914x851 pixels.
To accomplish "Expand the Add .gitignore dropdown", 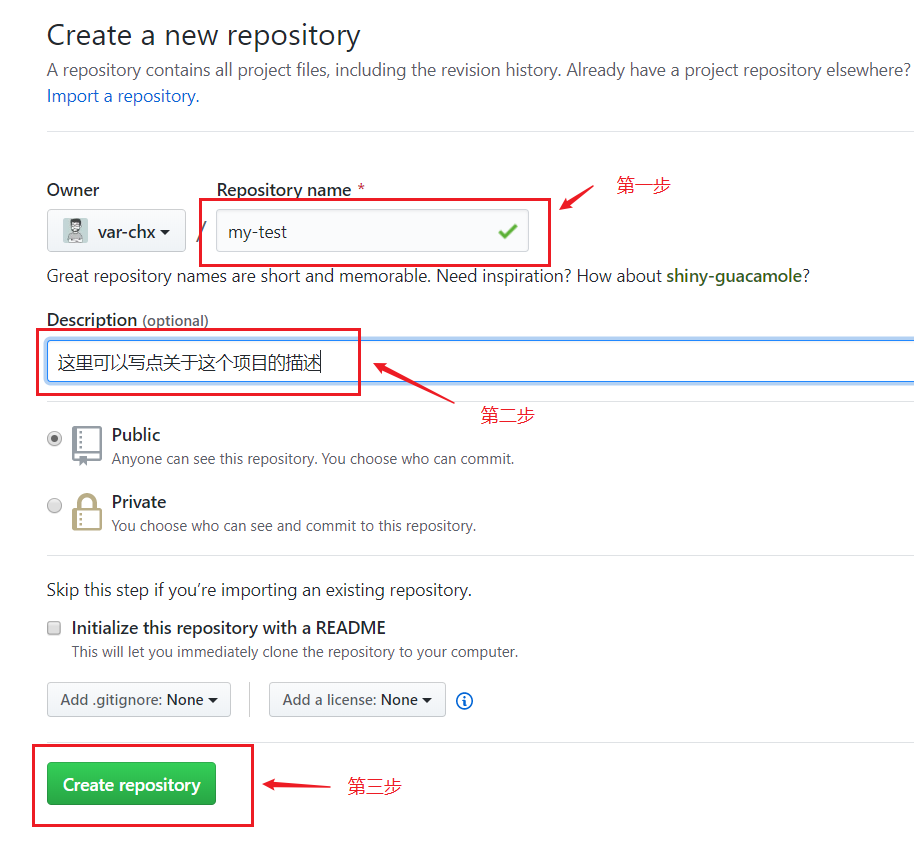I will pyautogui.click(x=139, y=700).
